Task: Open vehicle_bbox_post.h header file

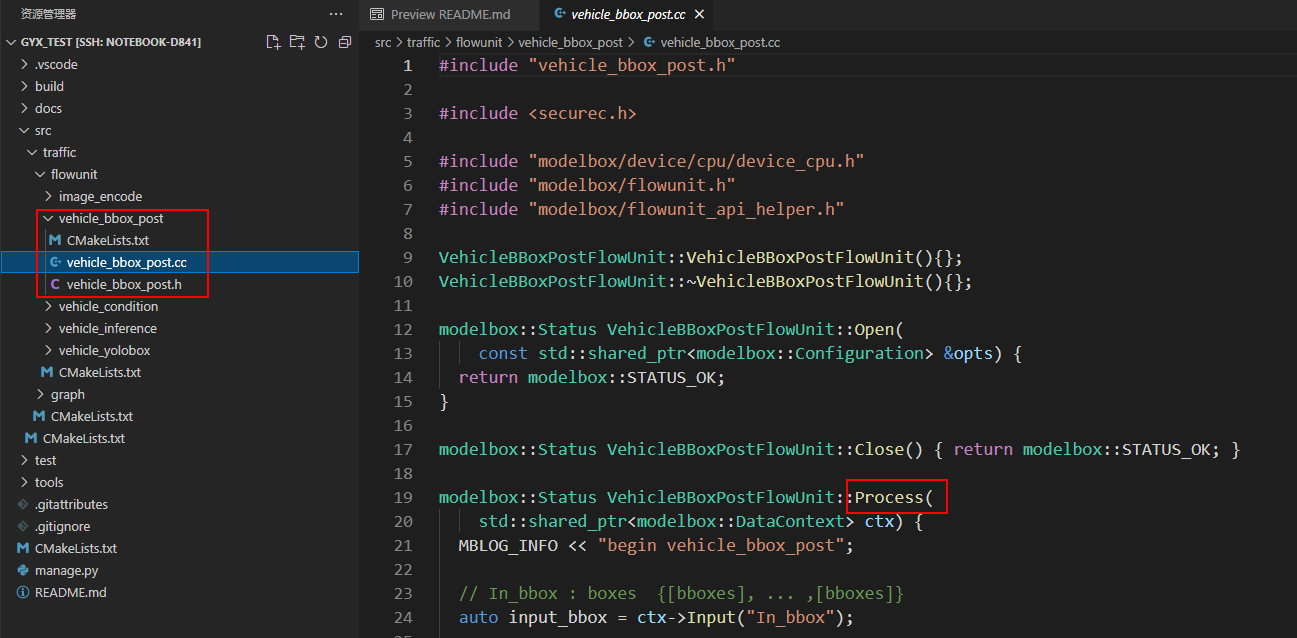Action: [180, 285]
